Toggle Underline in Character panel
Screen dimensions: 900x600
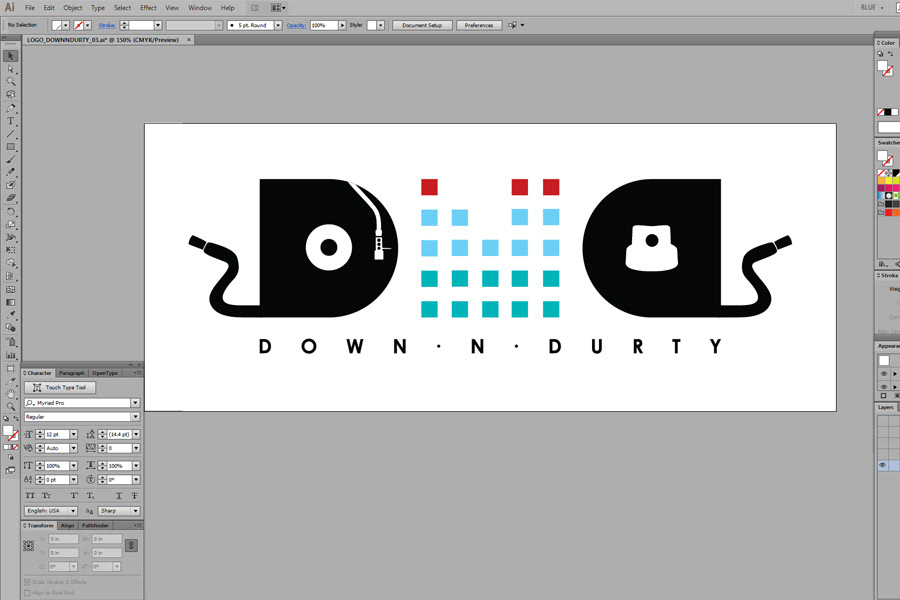point(119,496)
